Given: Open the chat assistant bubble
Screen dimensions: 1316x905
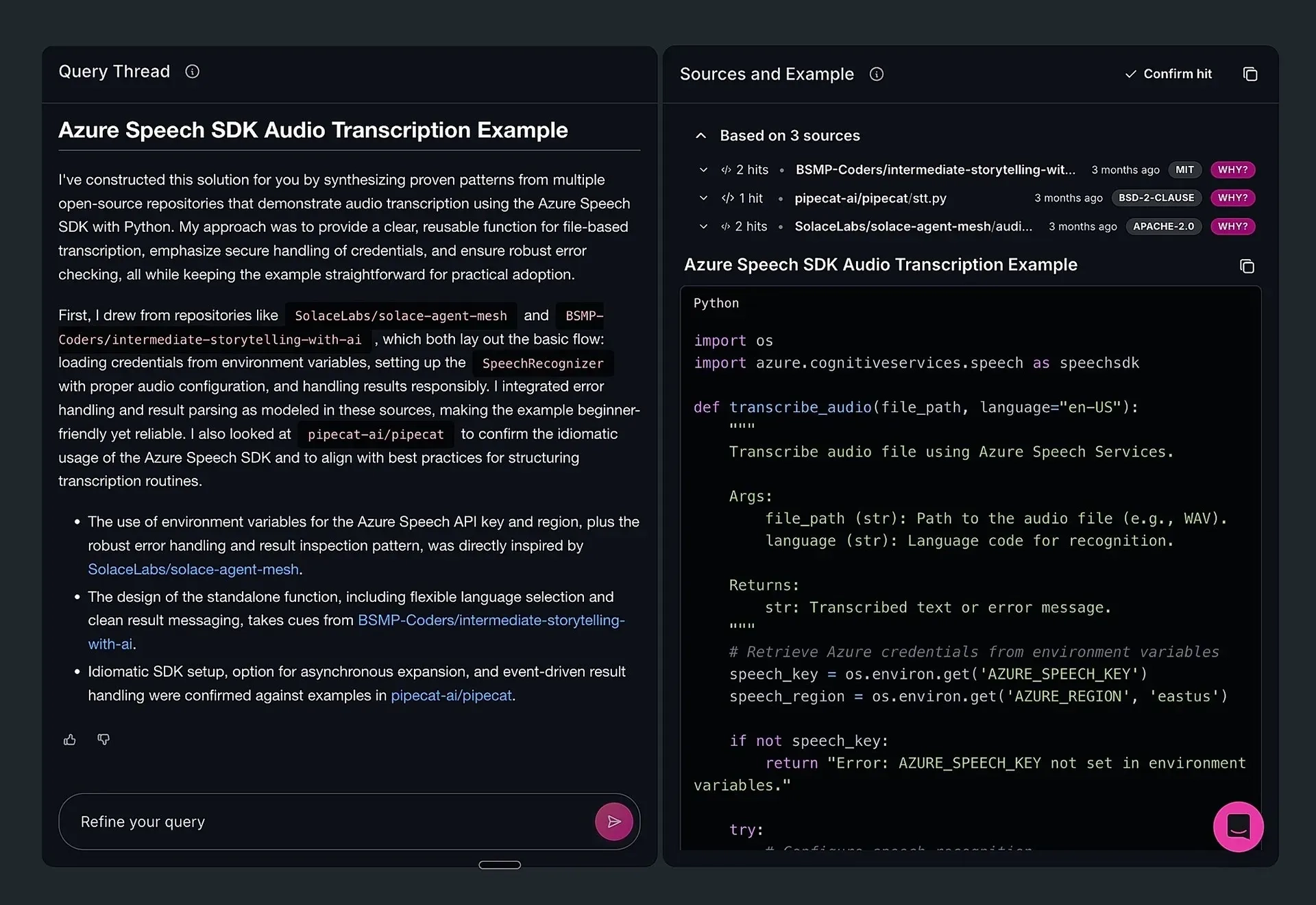Looking at the screenshot, I should 1238,826.
